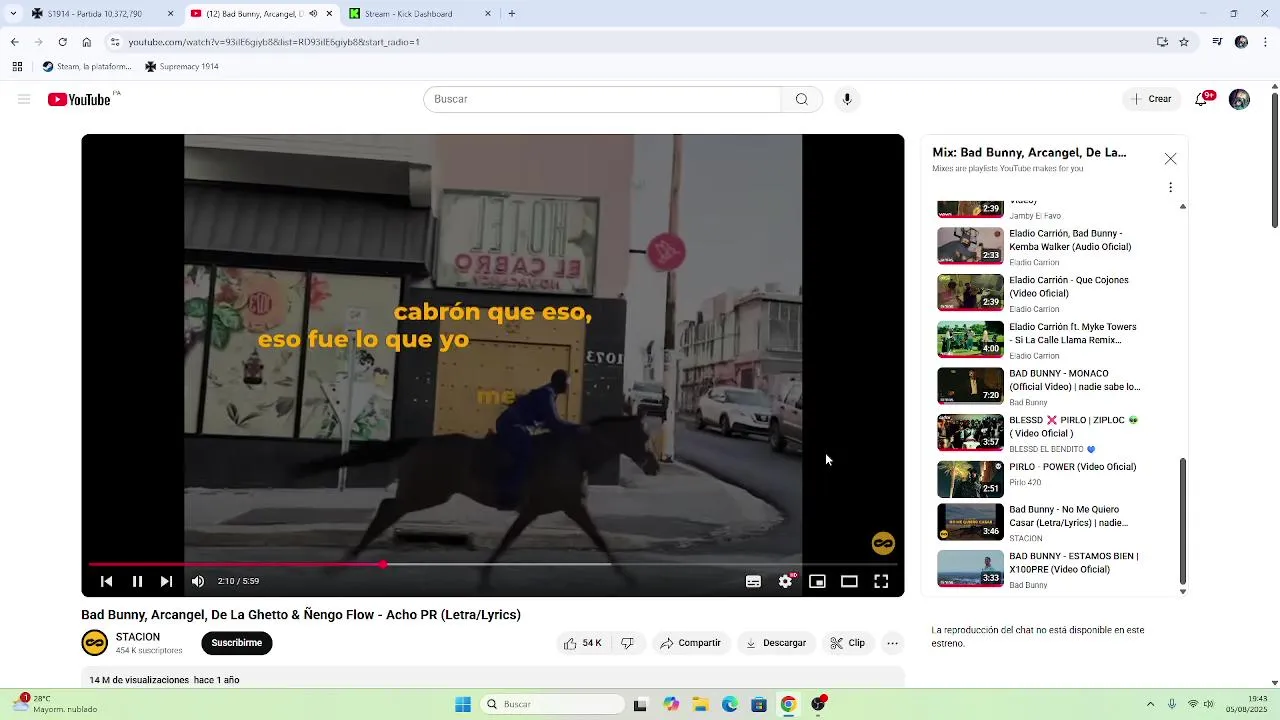
Task: Skip to the next video
Action: [x=166, y=581]
